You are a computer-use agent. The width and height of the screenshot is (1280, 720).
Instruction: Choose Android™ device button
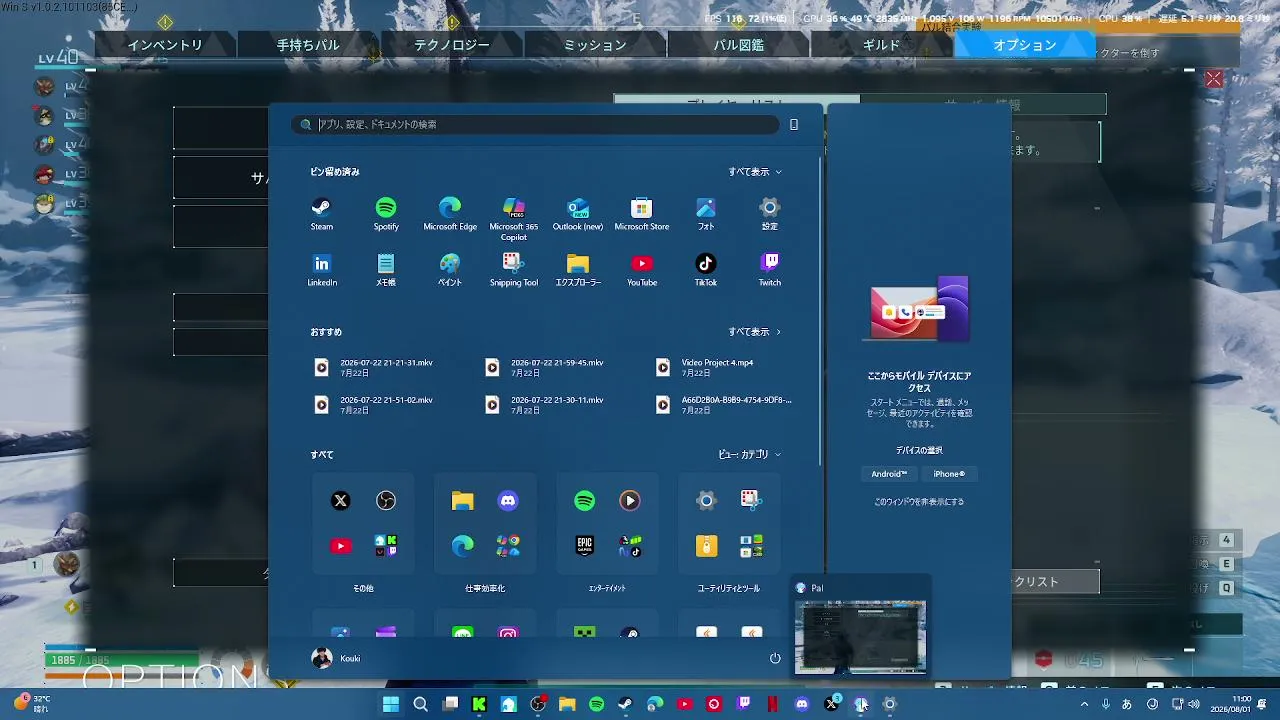point(889,474)
